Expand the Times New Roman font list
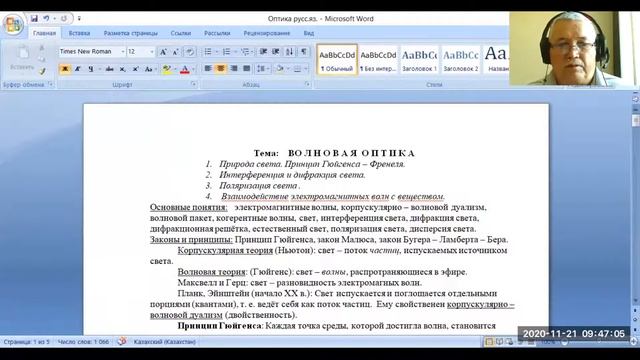Image resolution: width=640 pixels, height=360 pixels. (x=122, y=52)
